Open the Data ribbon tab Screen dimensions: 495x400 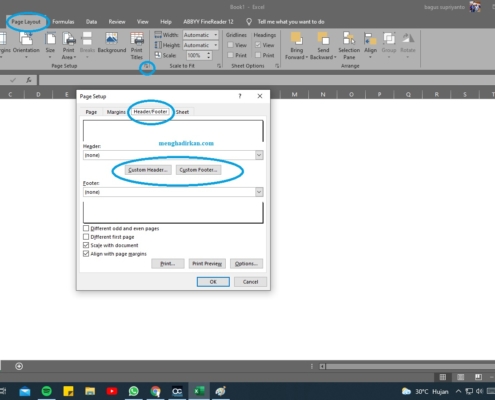coord(91,22)
